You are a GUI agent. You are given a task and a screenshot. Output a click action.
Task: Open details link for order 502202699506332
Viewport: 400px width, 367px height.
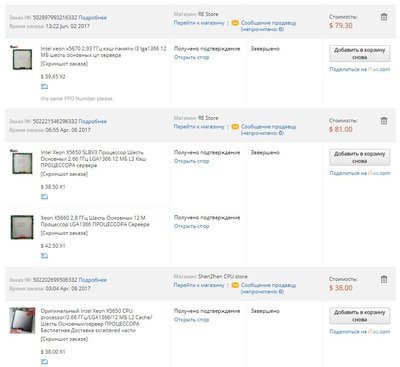click(93, 280)
